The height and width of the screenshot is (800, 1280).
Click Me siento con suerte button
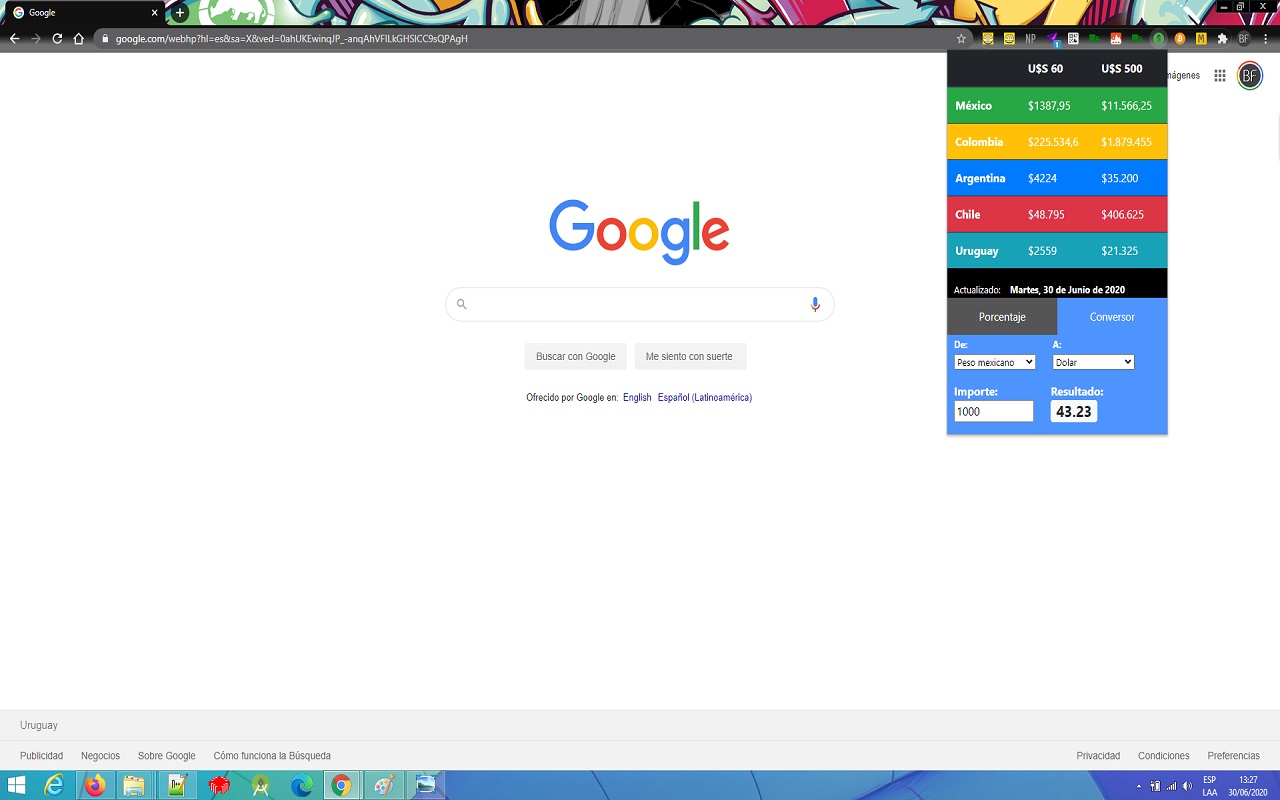click(689, 356)
